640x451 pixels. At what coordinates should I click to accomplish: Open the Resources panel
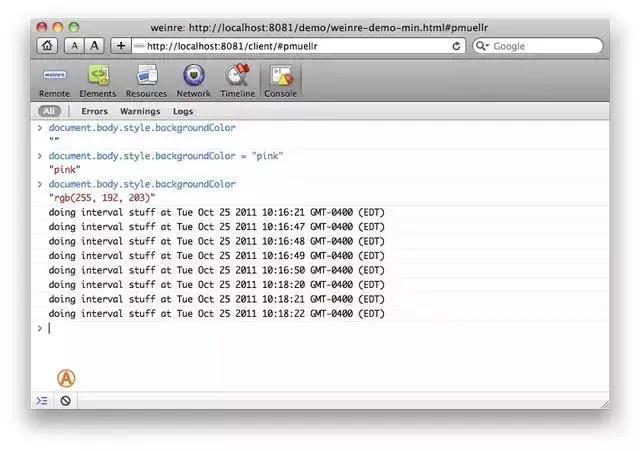(x=146, y=82)
